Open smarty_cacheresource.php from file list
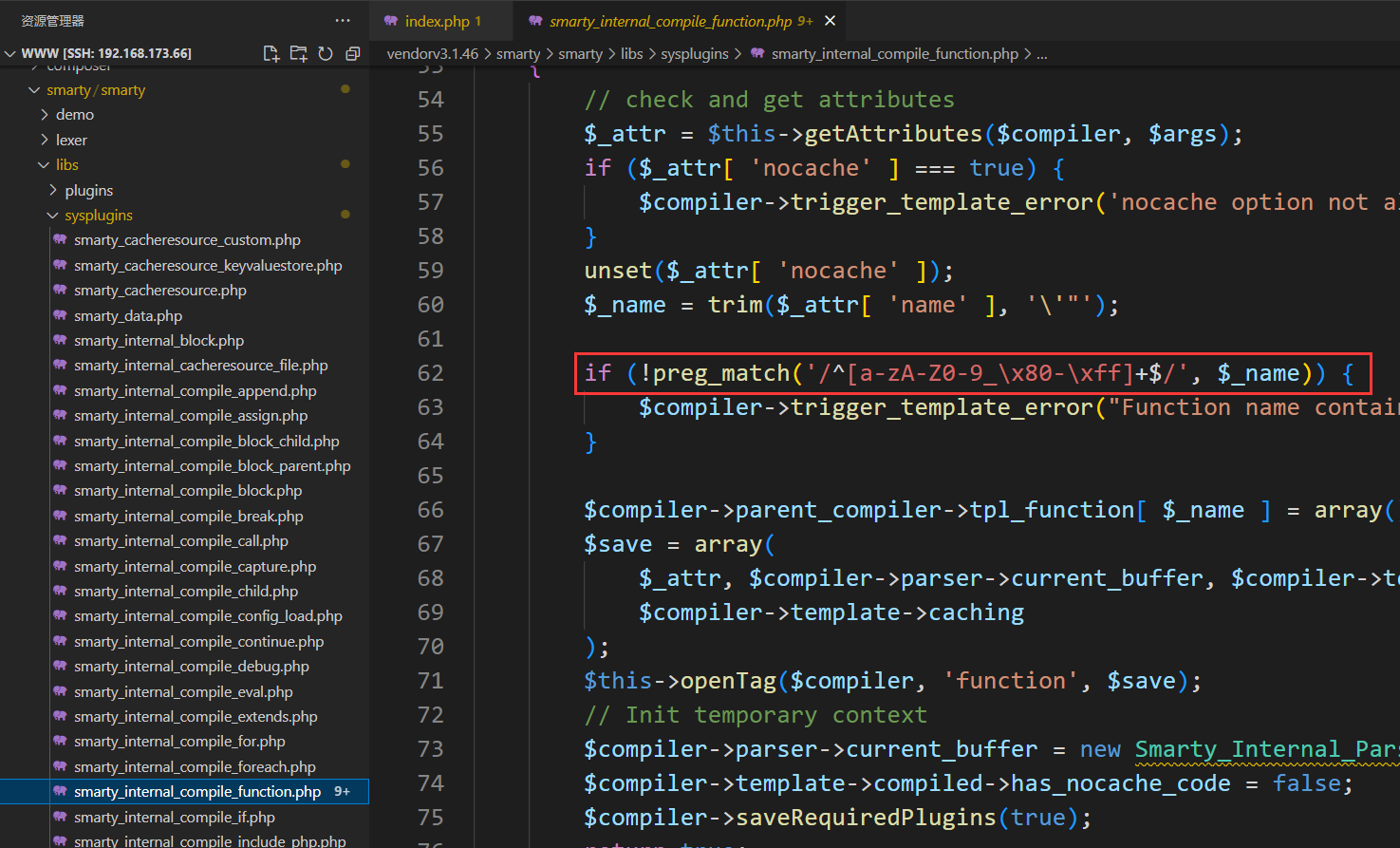The width and height of the screenshot is (1400, 848). click(x=159, y=291)
